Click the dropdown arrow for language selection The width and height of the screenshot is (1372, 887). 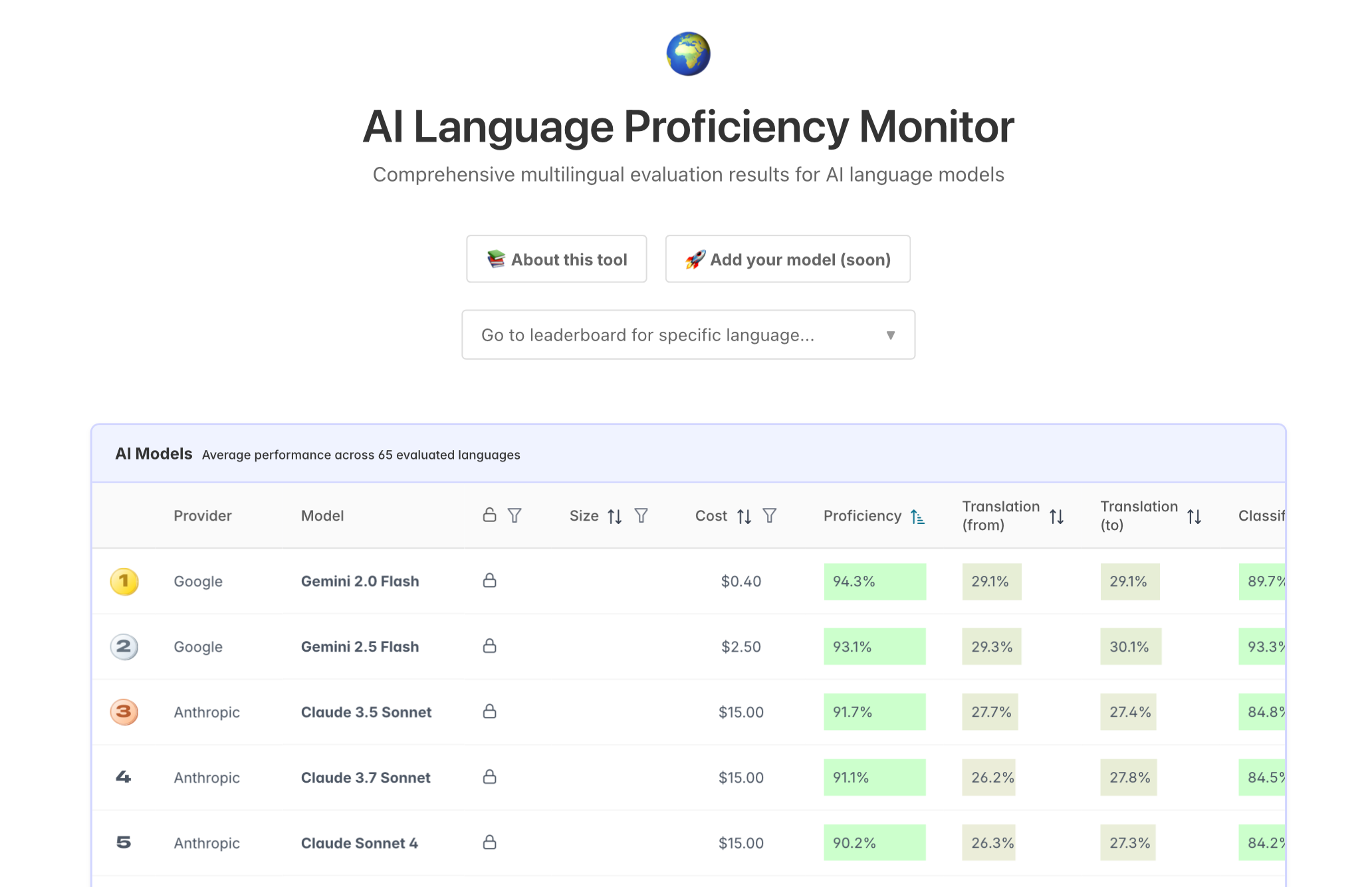pos(891,335)
